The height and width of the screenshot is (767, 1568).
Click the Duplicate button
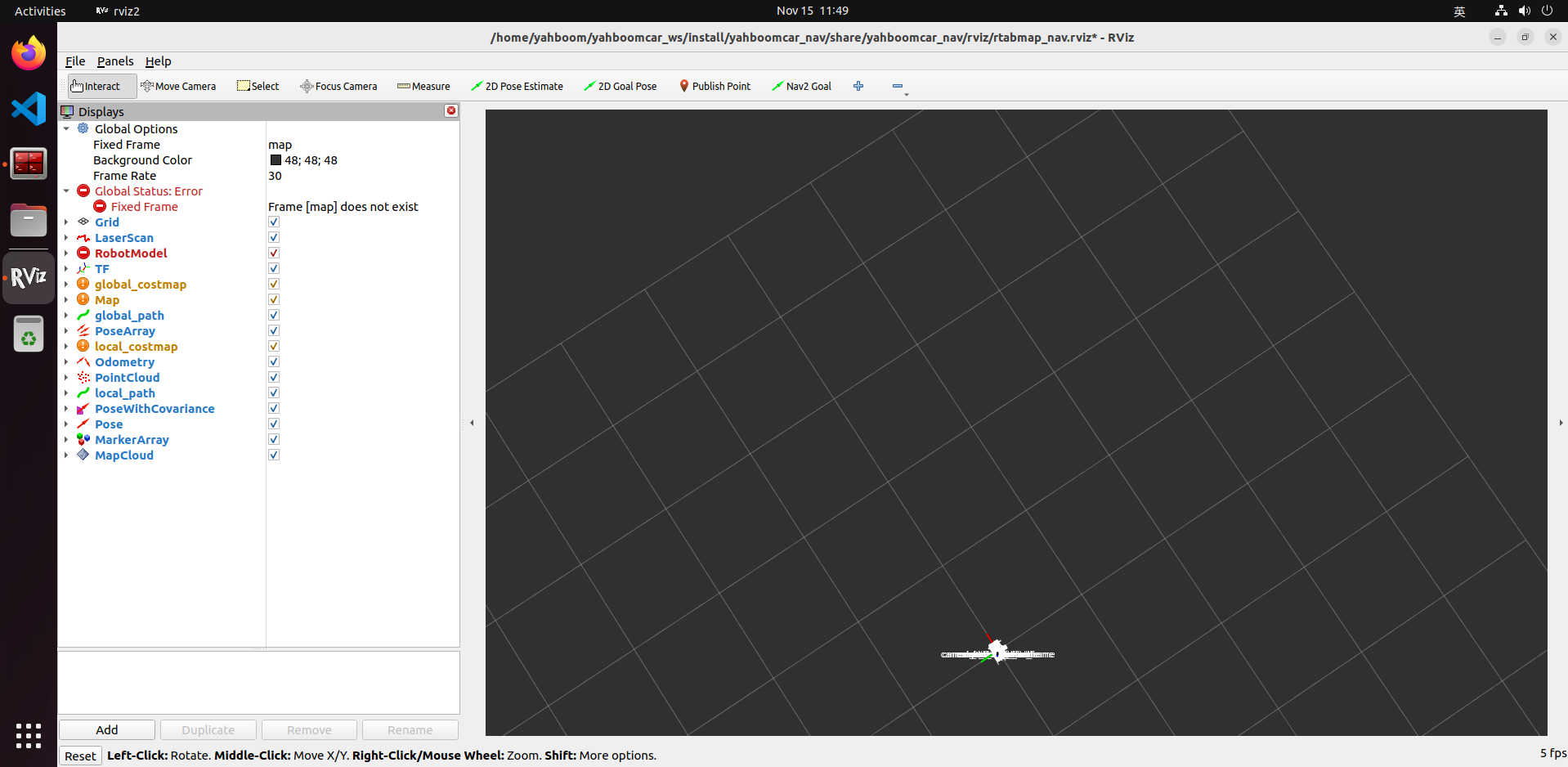(208, 729)
